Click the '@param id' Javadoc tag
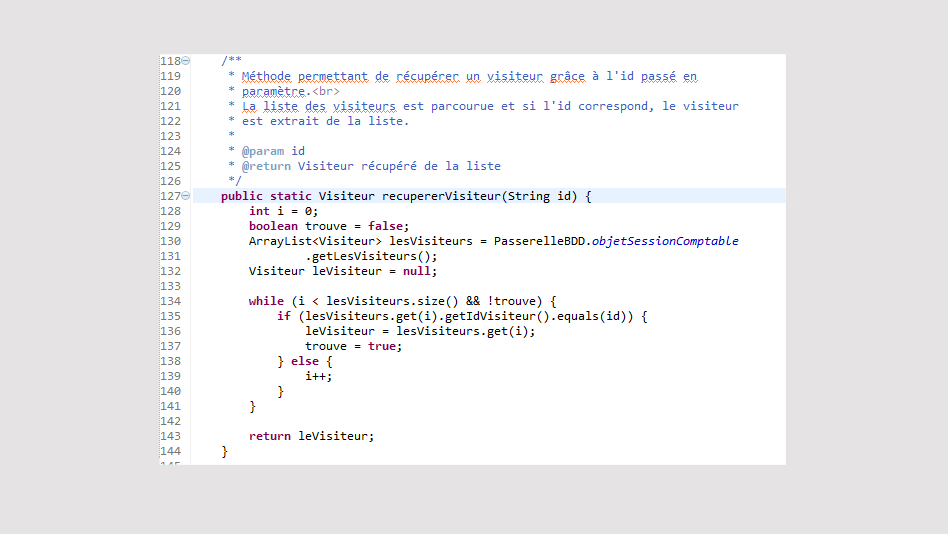 273,151
